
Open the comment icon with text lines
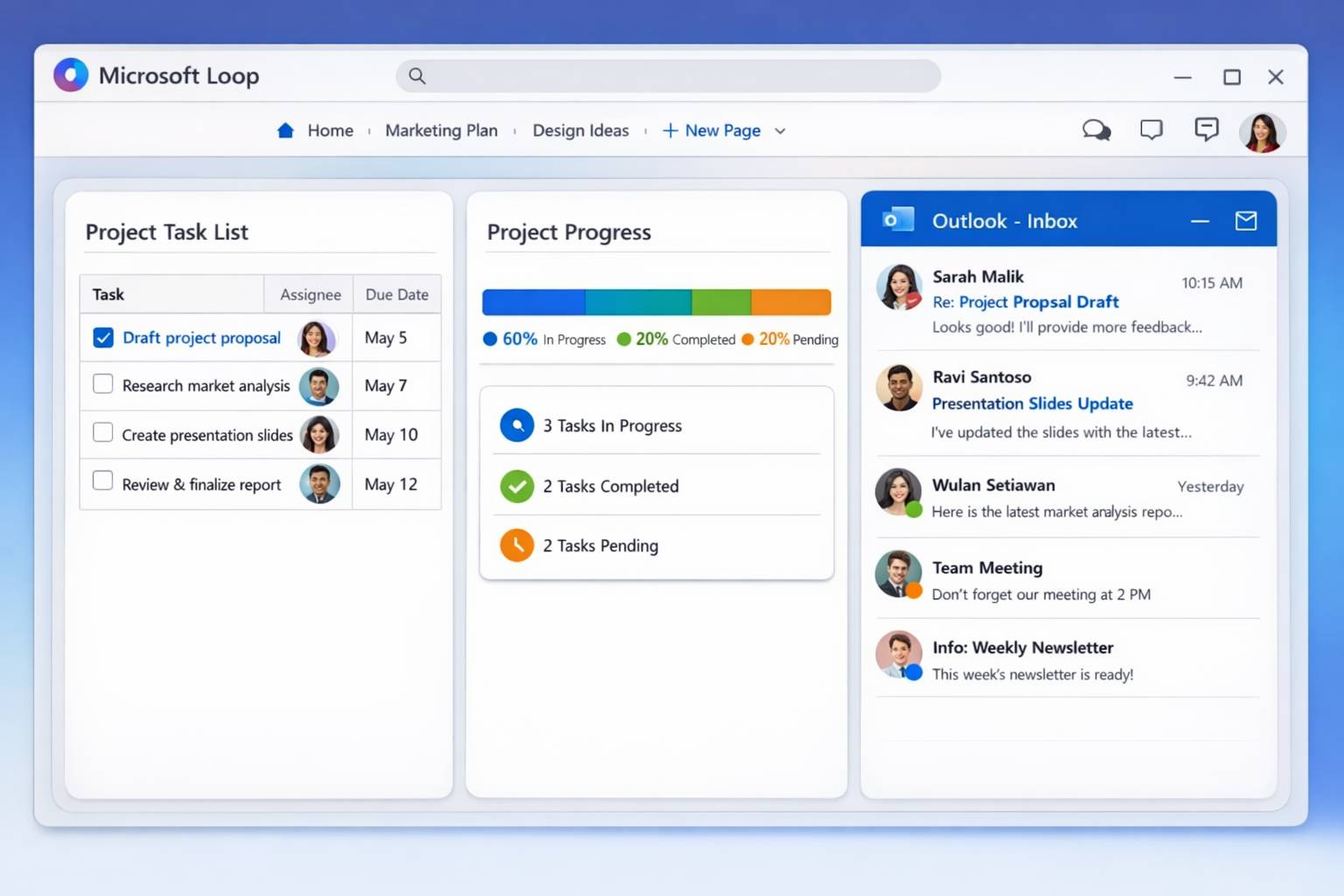click(1206, 129)
